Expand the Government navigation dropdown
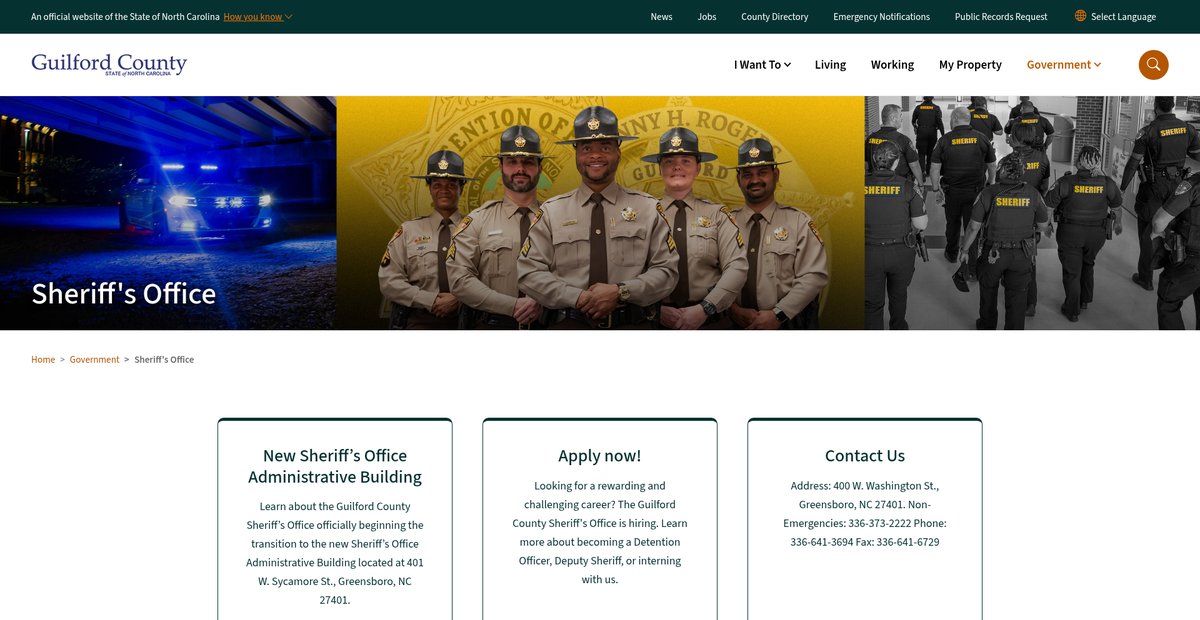 pyautogui.click(x=1063, y=65)
